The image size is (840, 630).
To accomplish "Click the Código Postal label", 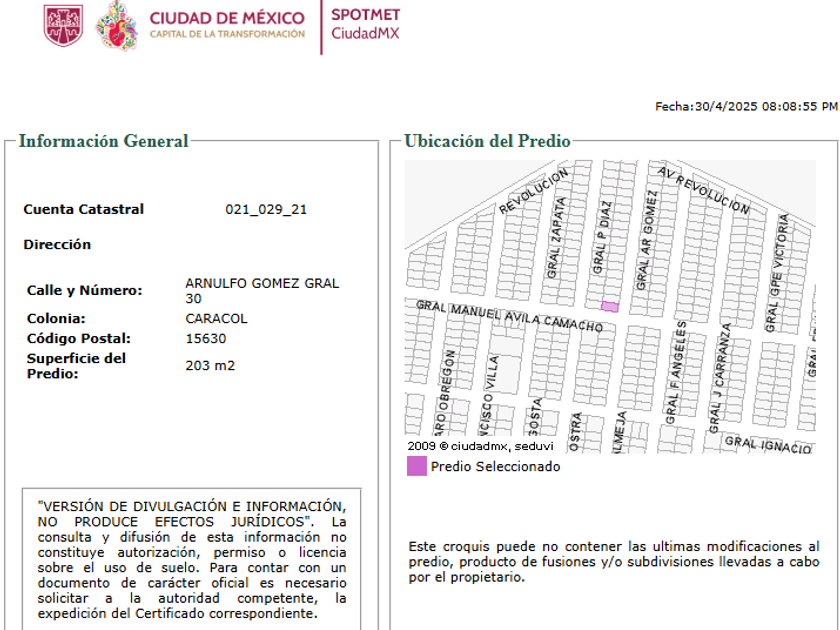I will (x=79, y=339).
